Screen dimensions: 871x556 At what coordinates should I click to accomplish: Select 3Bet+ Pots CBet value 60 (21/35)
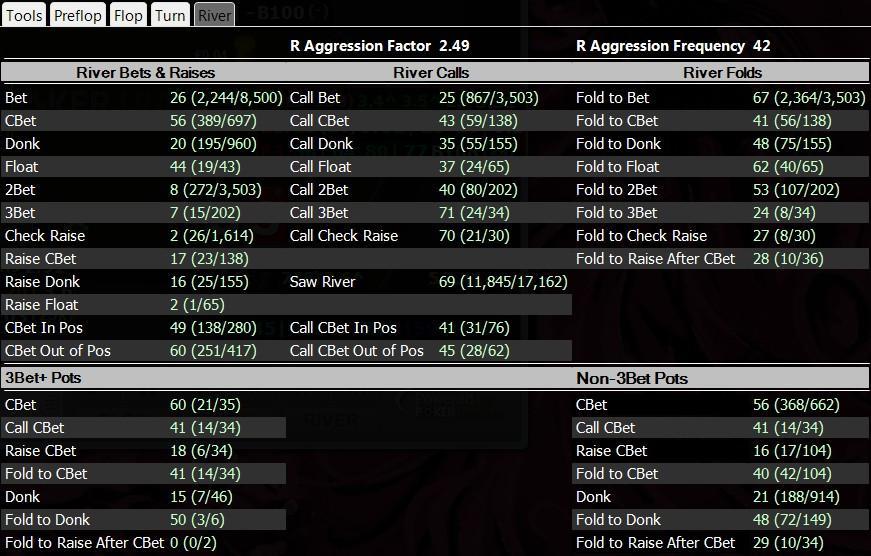pyautogui.click(x=205, y=405)
